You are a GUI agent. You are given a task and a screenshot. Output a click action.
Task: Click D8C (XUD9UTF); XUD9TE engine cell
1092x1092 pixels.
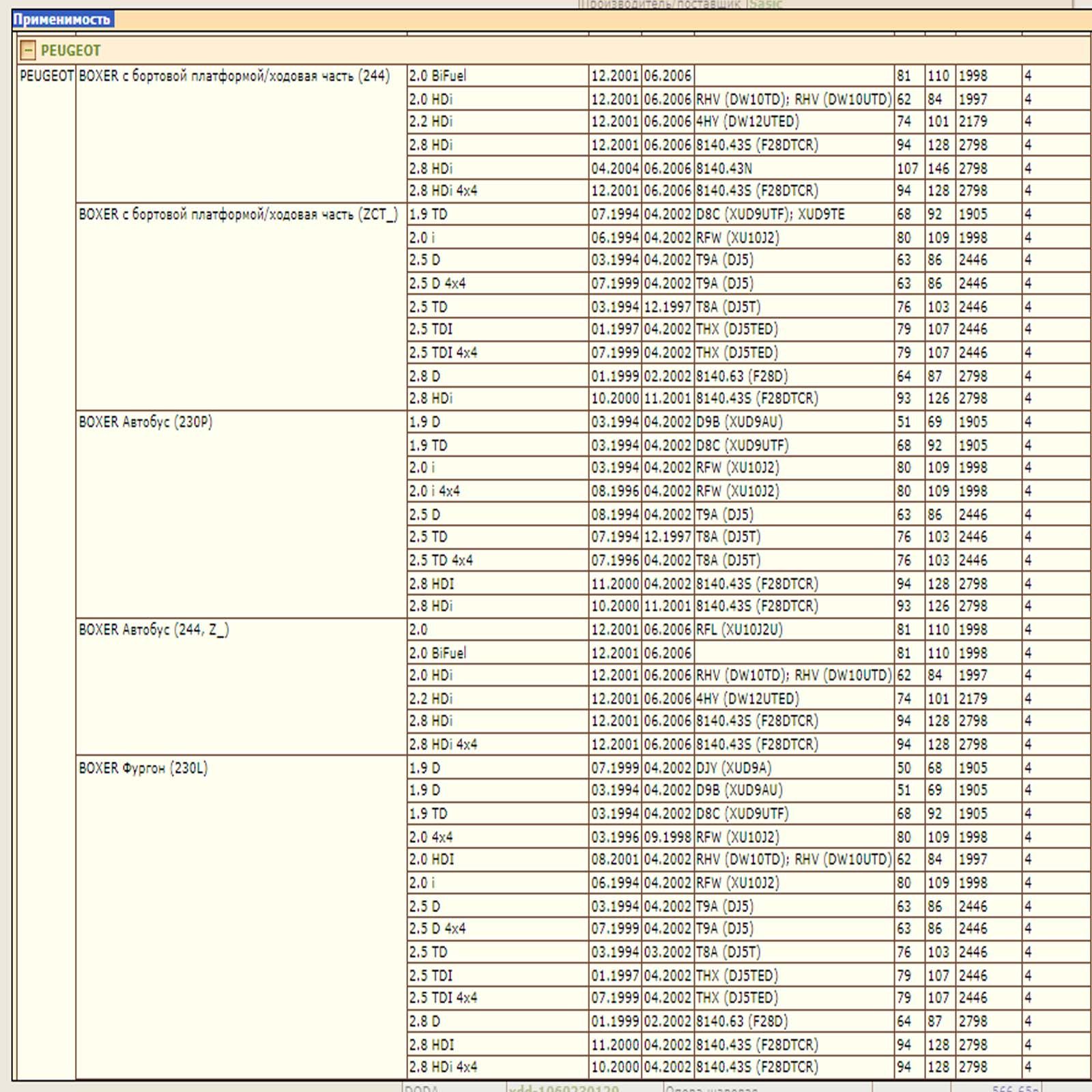tap(794, 214)
